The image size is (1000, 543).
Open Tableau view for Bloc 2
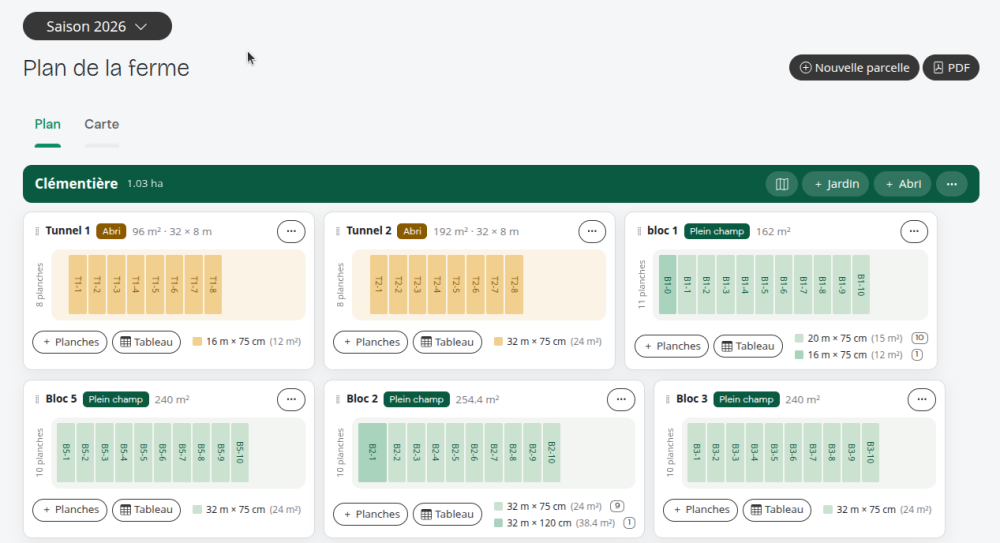click(x=448, y=514)
